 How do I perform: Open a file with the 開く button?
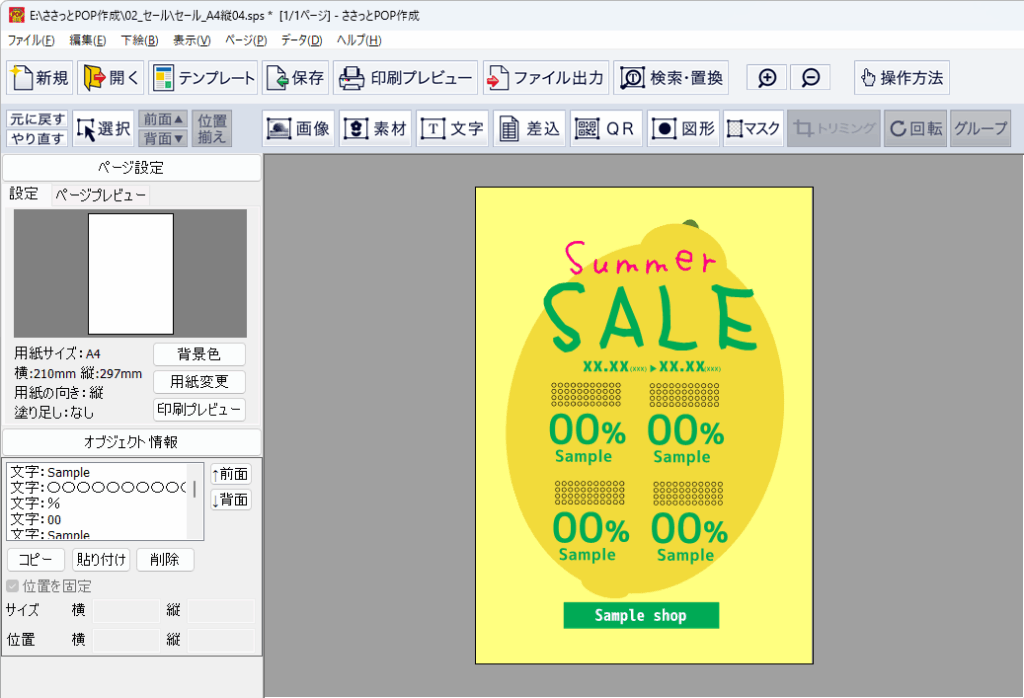point(110,78)
